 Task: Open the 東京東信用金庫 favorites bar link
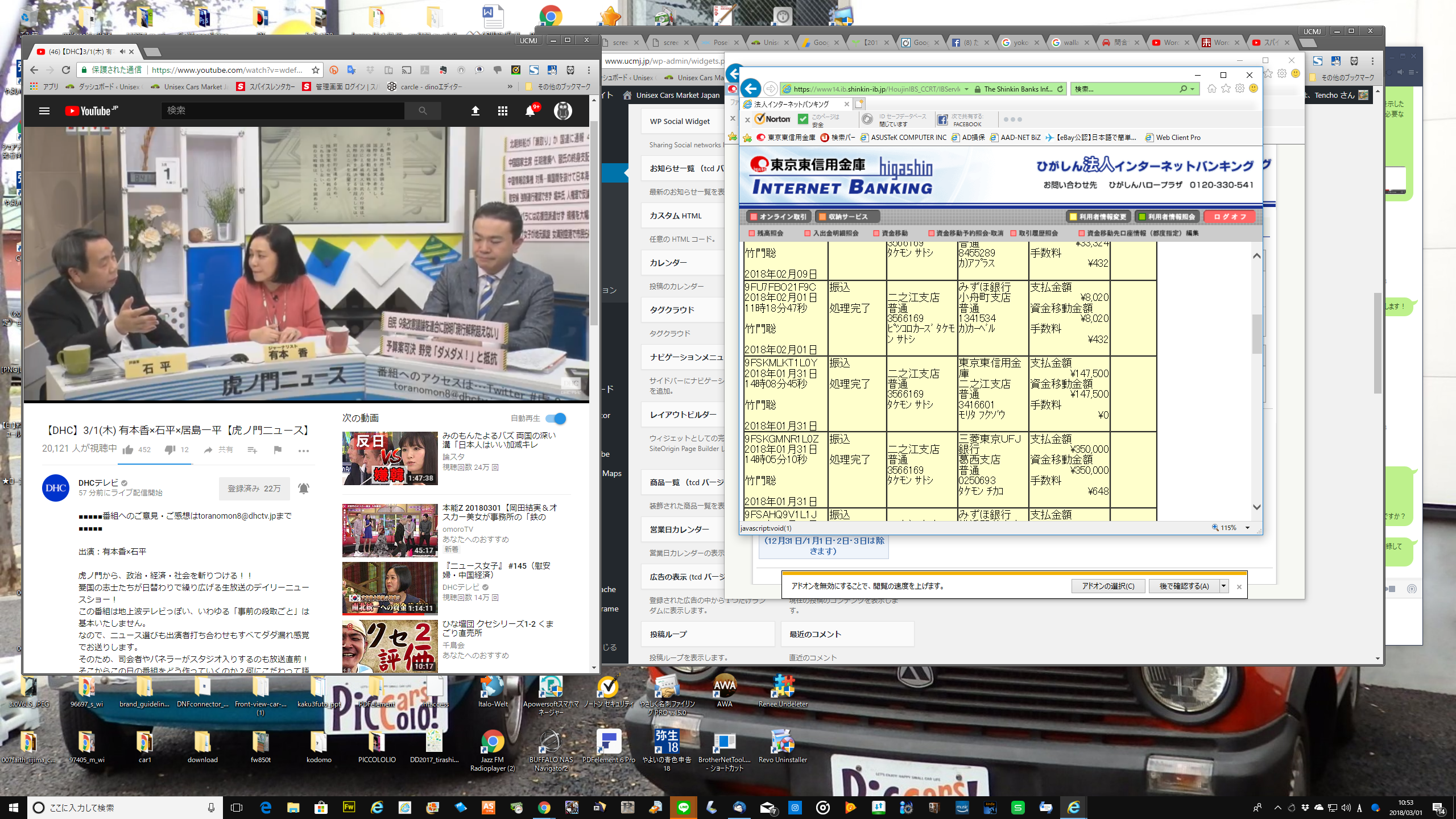click(785, 137)
